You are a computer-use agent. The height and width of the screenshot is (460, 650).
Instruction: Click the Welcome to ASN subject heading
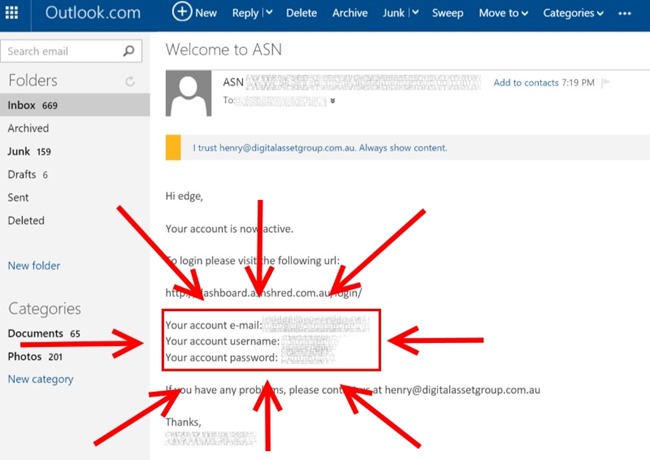(223, 50)
